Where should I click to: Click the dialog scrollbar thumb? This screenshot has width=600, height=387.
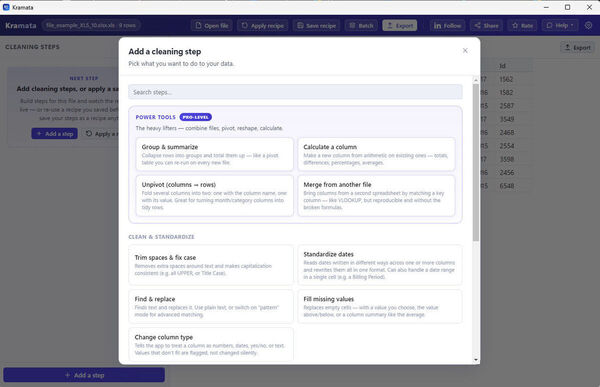tap(476, 162)
